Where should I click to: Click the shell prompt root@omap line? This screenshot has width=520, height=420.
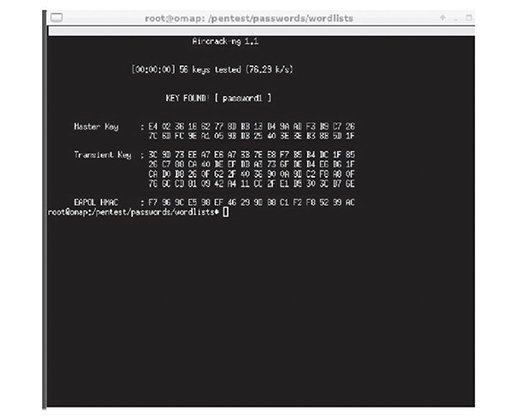coord(133,212)
